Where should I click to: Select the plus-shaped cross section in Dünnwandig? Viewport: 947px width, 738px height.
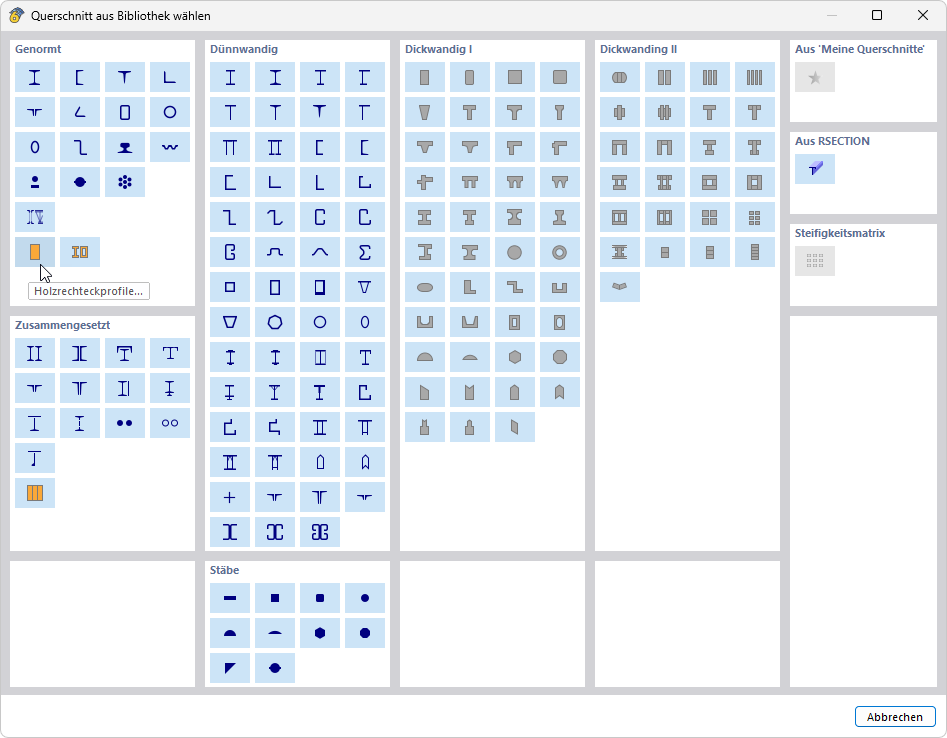pyautogui.click(x=230, y=498)
